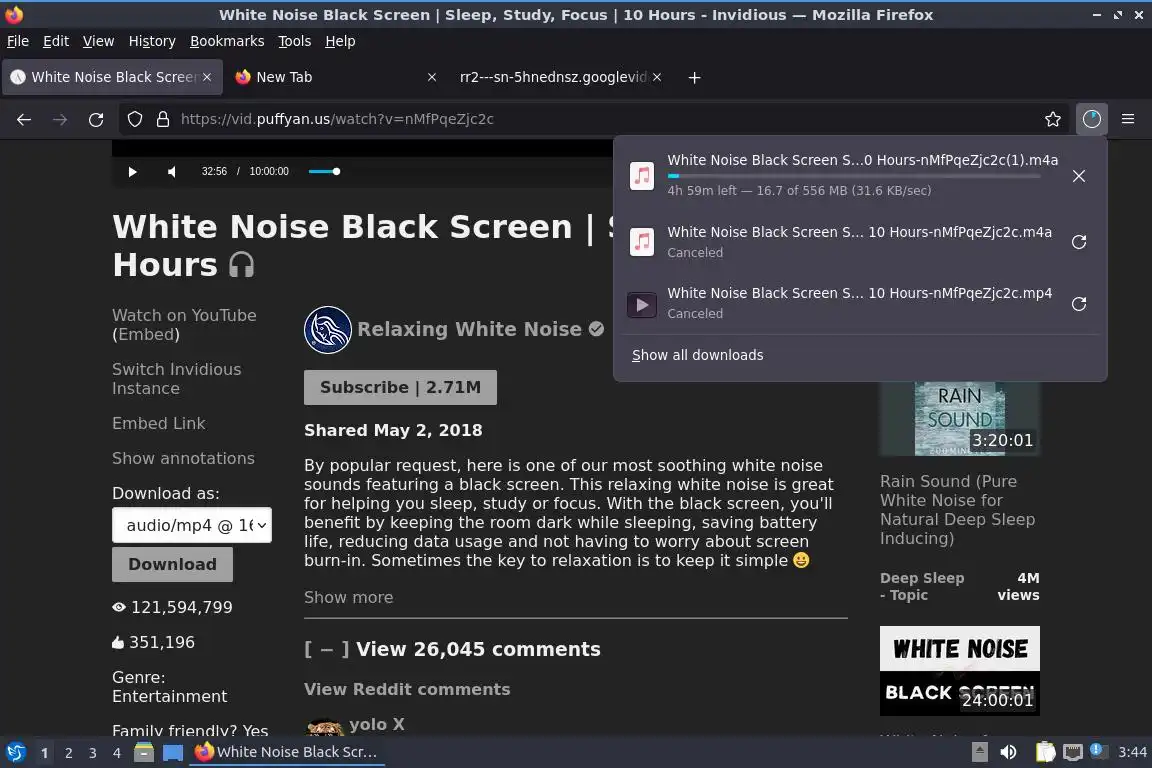Open the clipboard manager tray icon
Screen dimensions: 1152x768
[x=1045, y=752]
